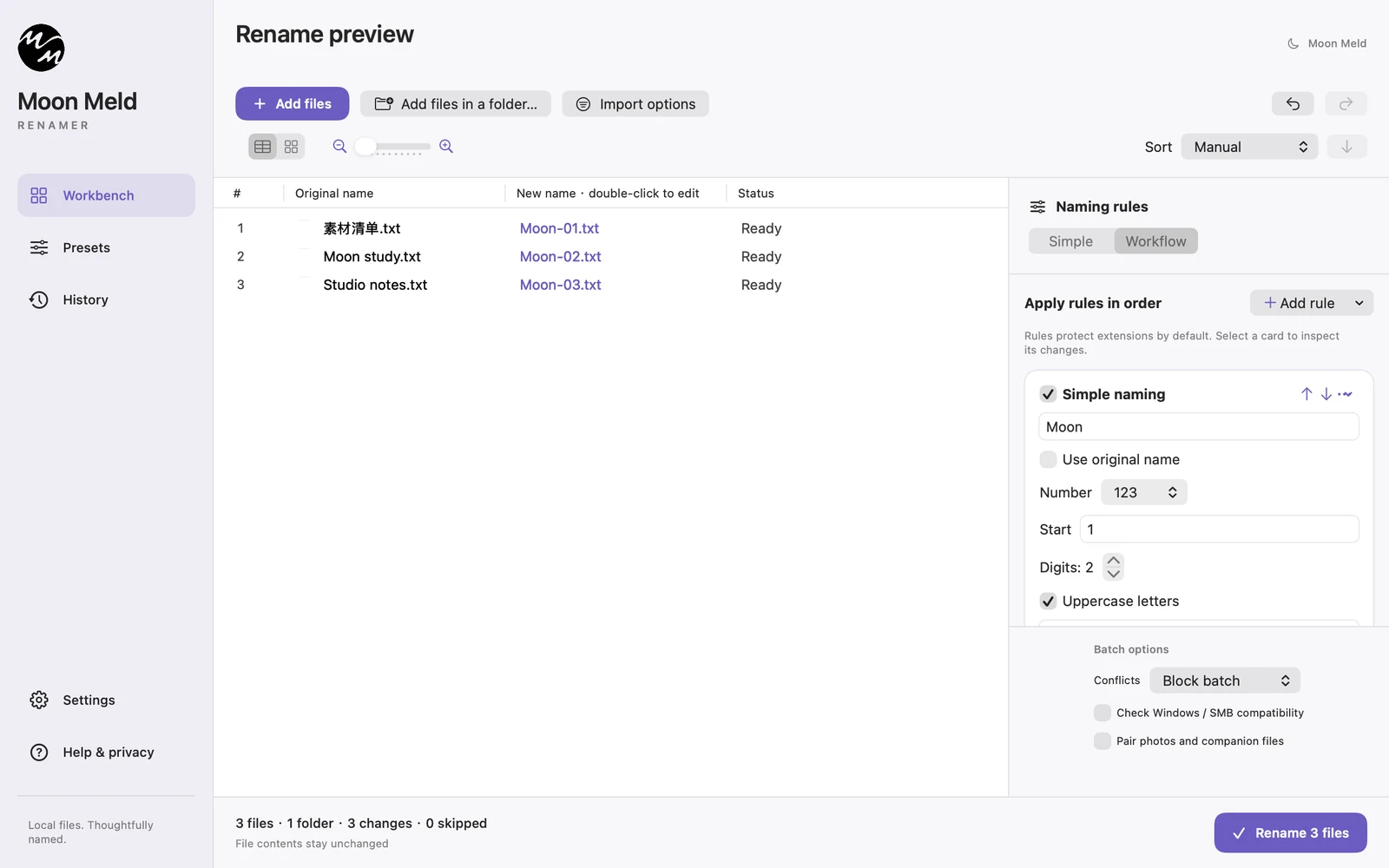Viewport: 1389px width, 868px height.
Task: Open the Number format 123 dropdown
Action: (x=1144, y=492)
